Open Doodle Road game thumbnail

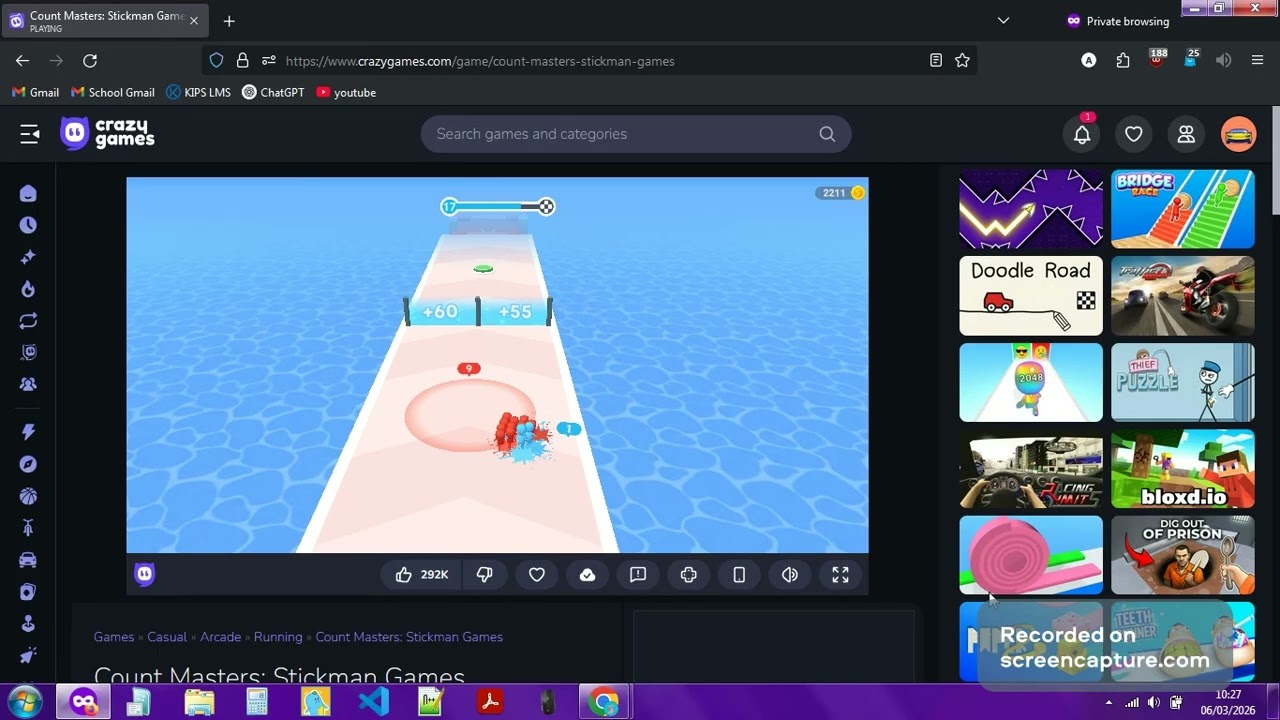(1031, 296)
